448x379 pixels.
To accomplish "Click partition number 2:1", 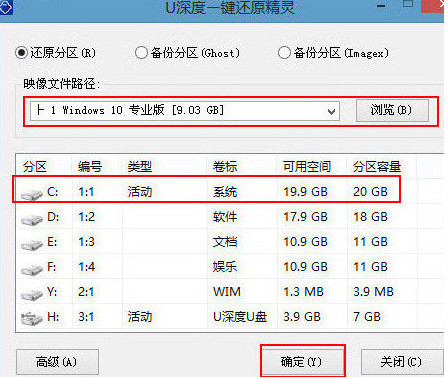I will click(x=86, y=292).
